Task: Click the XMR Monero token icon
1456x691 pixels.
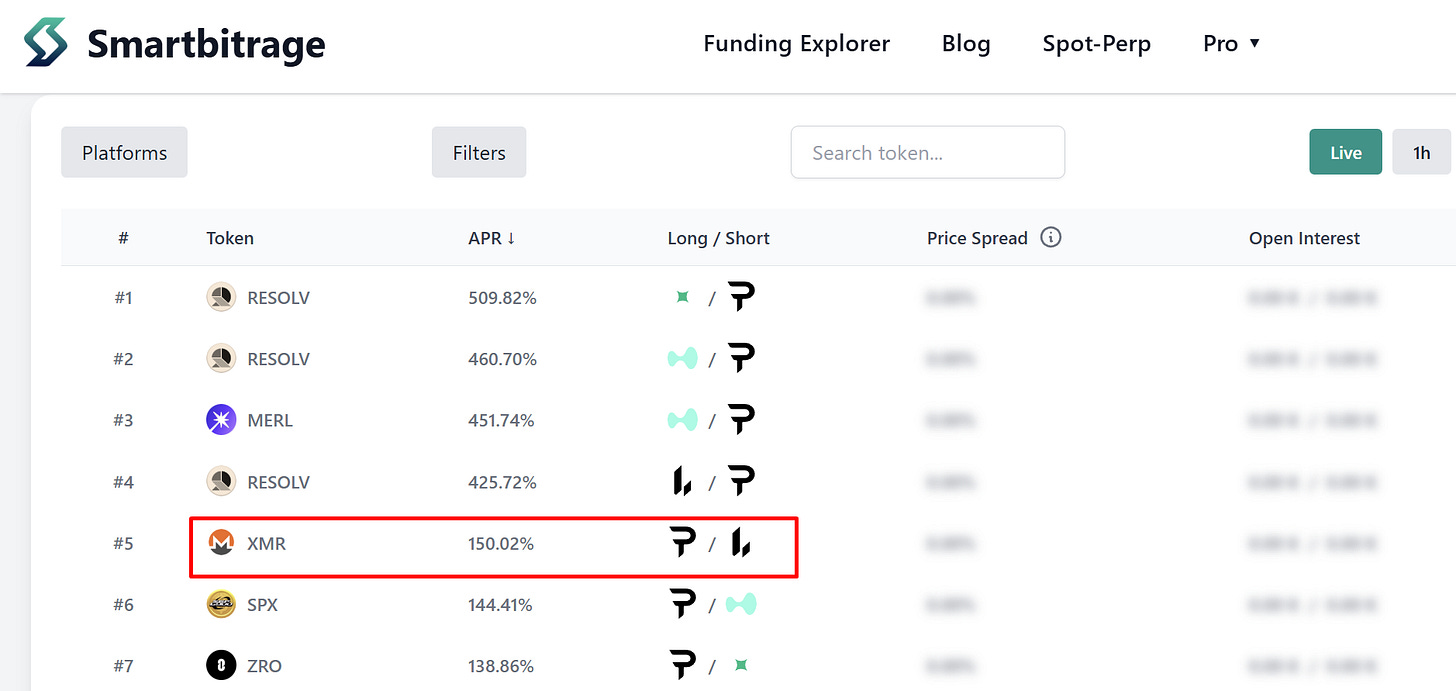Action: (221, 543)
